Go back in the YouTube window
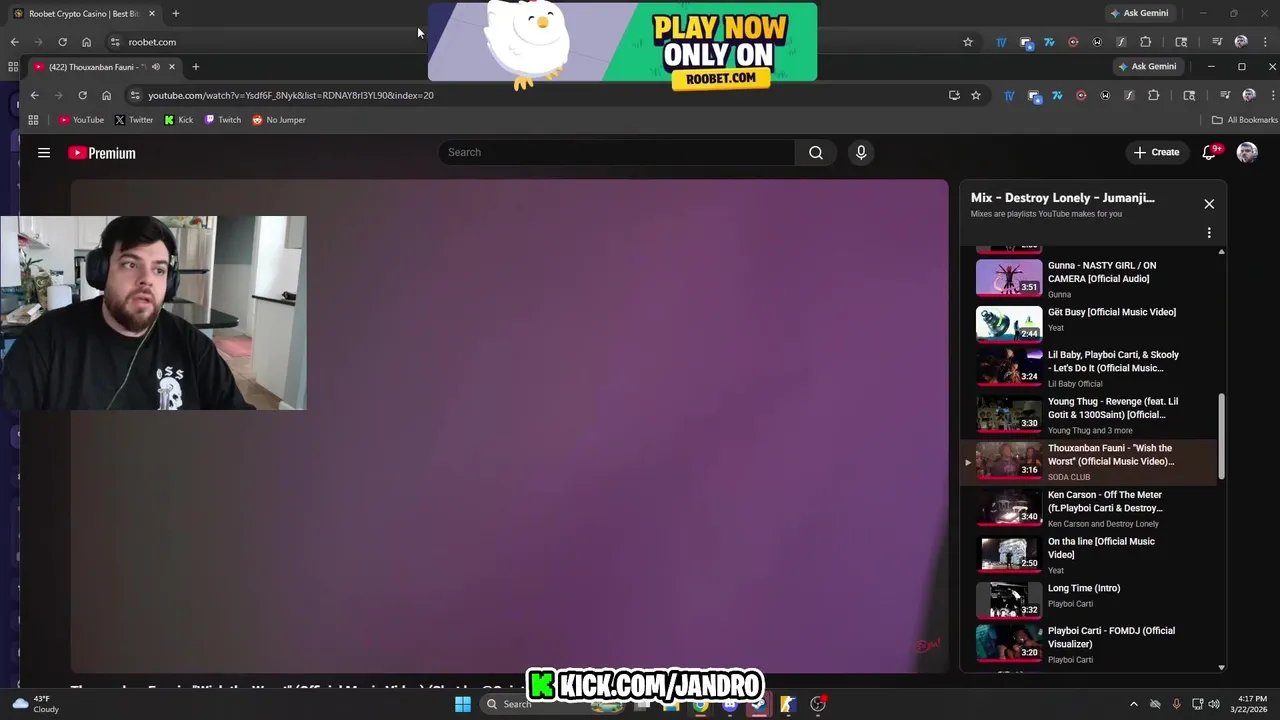The width and height of the screenshot is (1280, 720). (34, 95)
